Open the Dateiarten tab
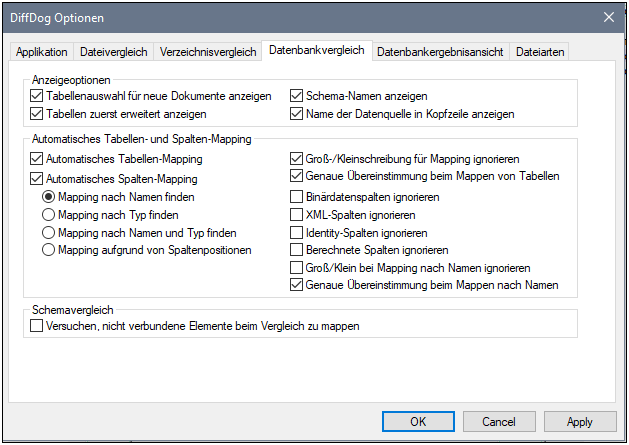 tap(540, 52)
